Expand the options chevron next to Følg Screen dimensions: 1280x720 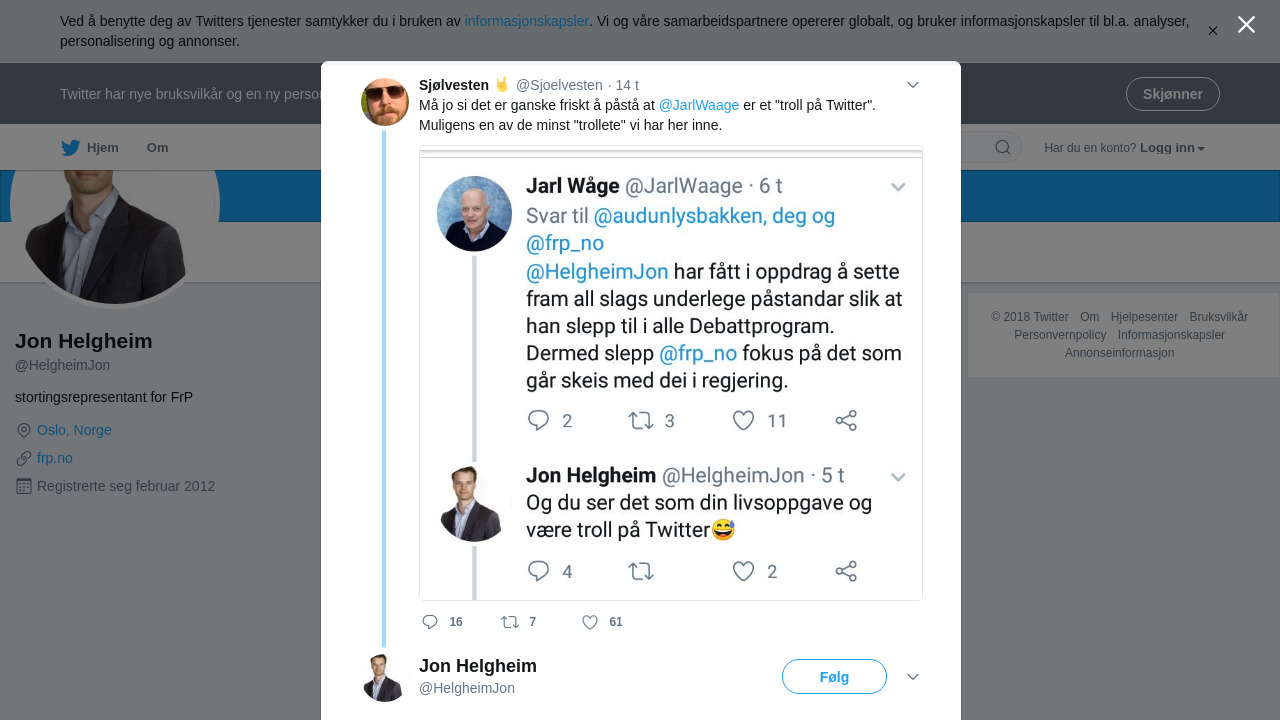(913, 677)
